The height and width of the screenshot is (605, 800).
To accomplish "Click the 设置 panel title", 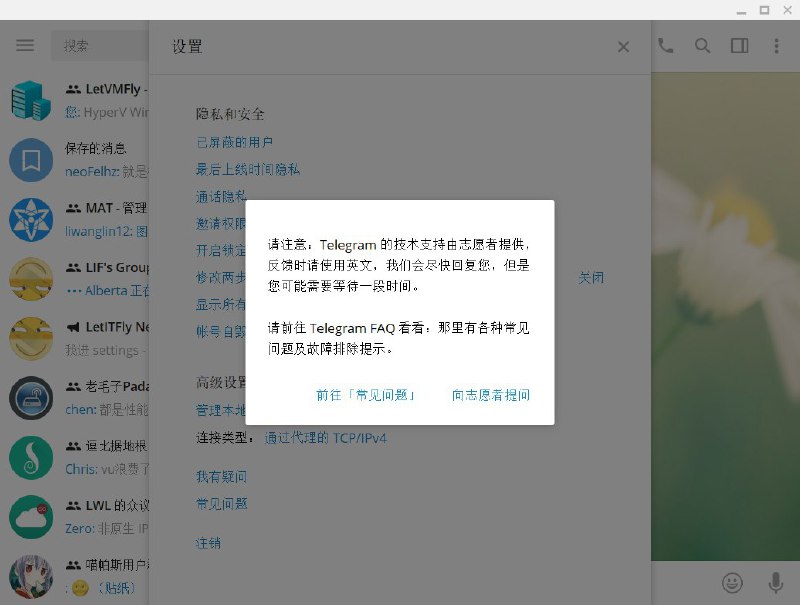I will [x=187, y=46].
